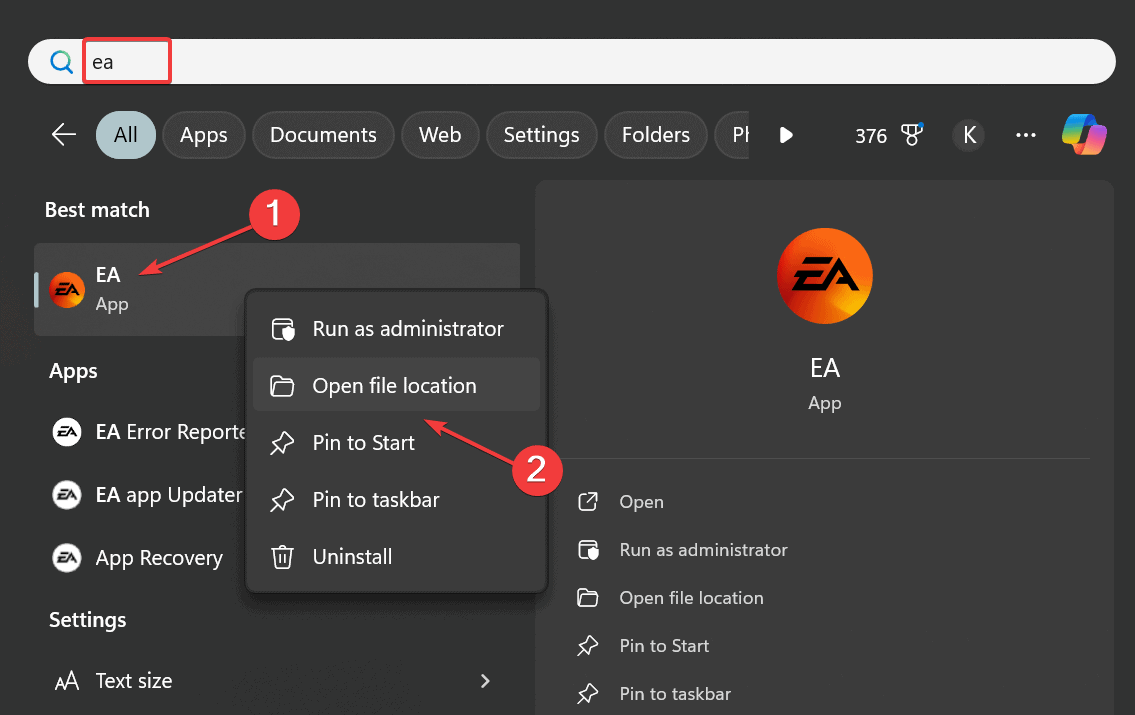Click the pin icon beside context Pin to Start
Screen dimensions: 1135x715
pos(282,443)
